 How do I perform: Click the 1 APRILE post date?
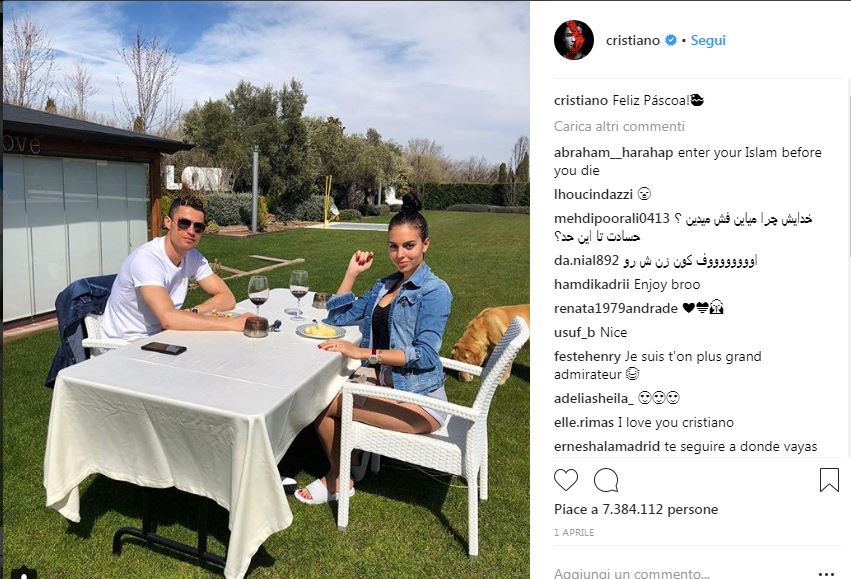574,532
